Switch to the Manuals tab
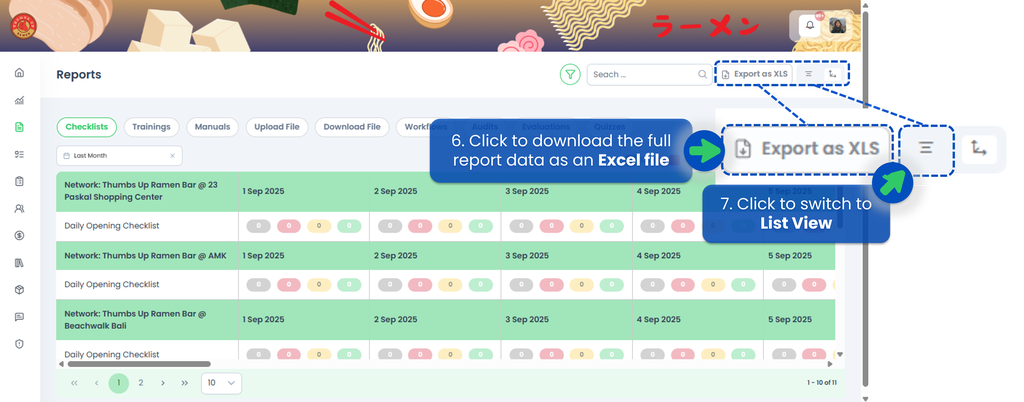Image resolution: width=1024 pixels, height=402 pixels. click(x=212, y=127)
